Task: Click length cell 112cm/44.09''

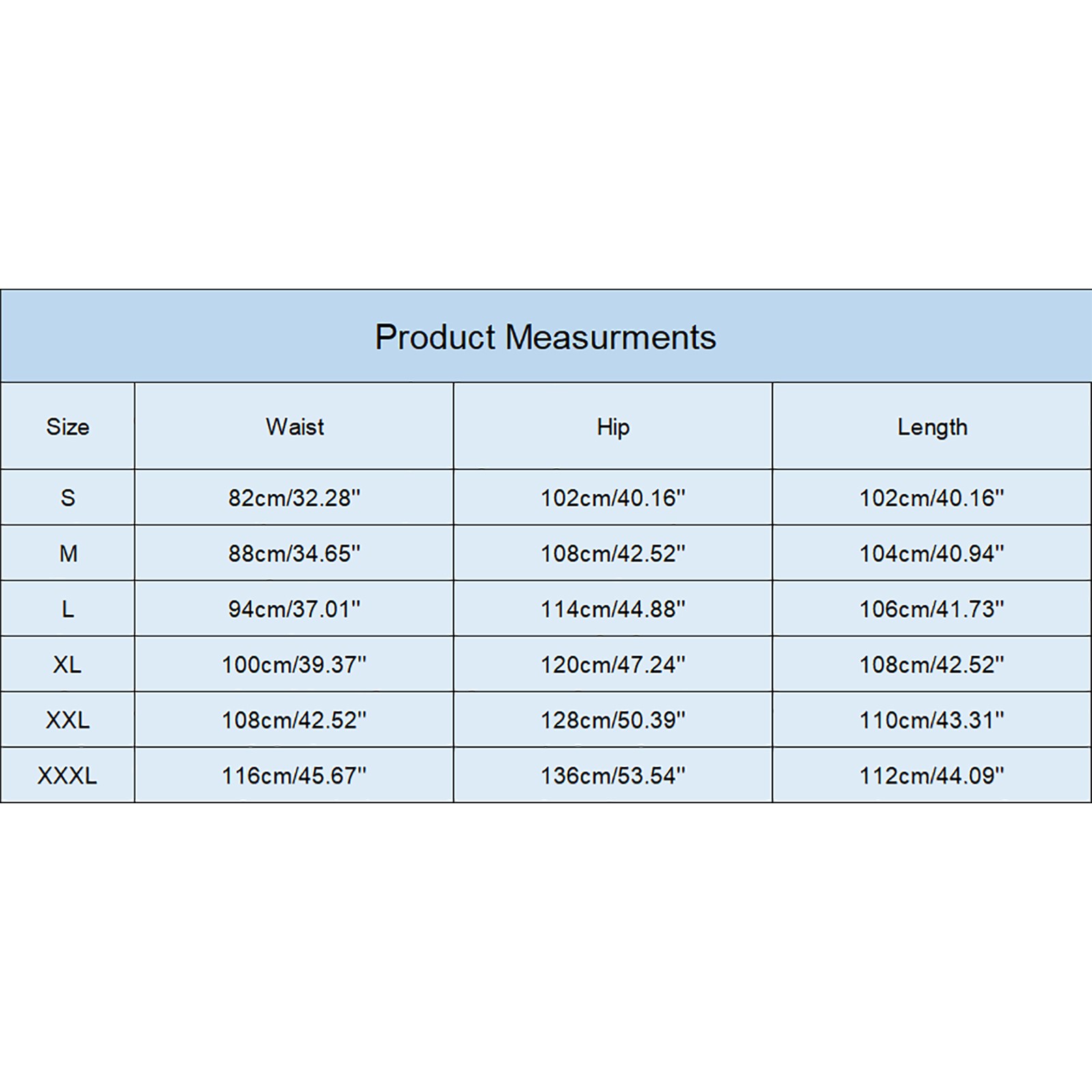Action: (932, 775)
